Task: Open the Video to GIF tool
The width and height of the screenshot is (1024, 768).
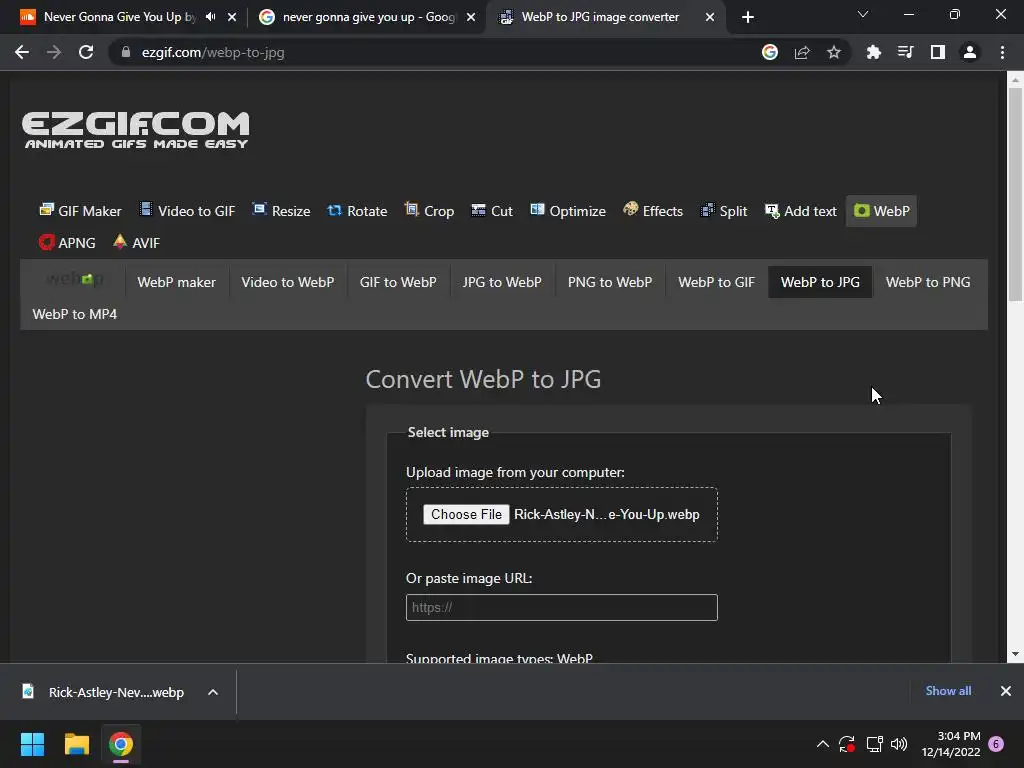Action: [187, 211]
